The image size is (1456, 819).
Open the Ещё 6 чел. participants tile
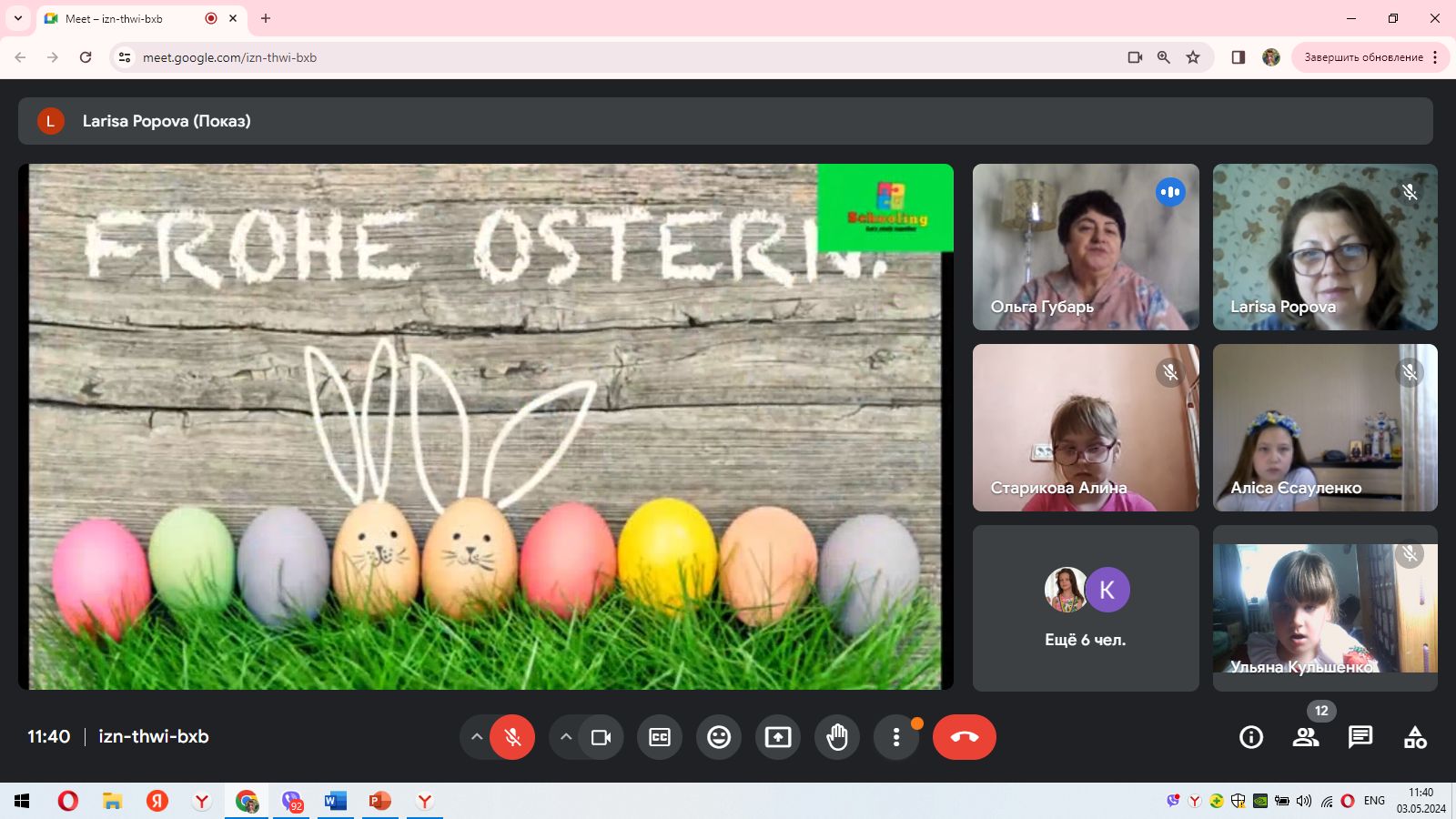1086,608
